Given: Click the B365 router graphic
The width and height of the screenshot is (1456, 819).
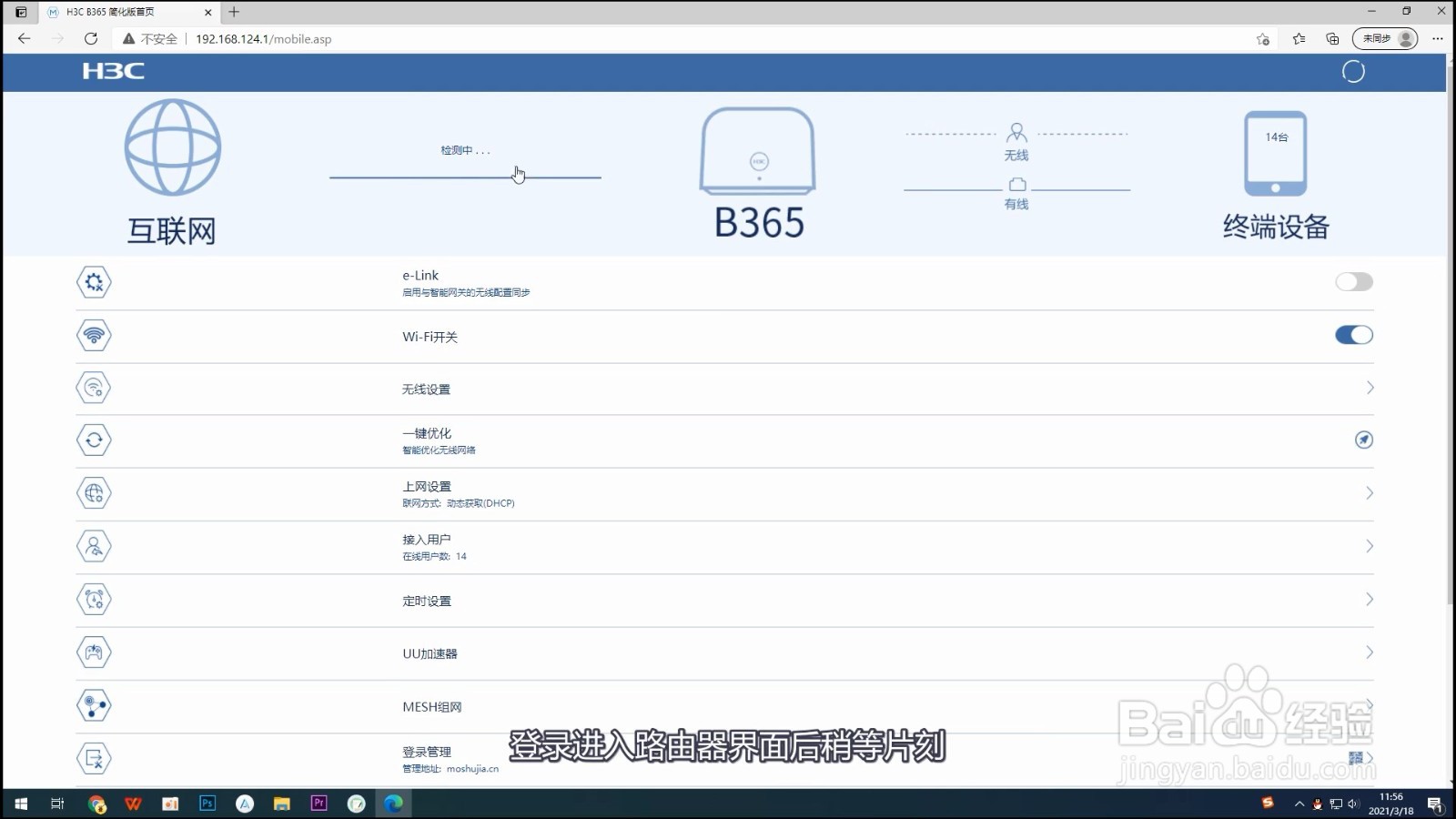Looking at the screenshot, I should coord(758,151).
